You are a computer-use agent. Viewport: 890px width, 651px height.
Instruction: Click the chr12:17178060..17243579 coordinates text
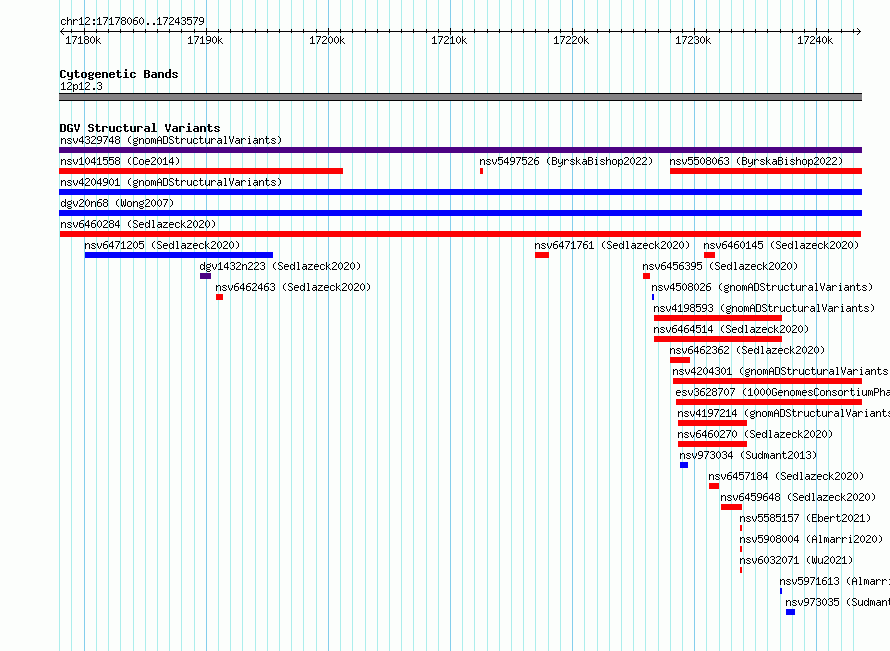click(x=132, y=21)
